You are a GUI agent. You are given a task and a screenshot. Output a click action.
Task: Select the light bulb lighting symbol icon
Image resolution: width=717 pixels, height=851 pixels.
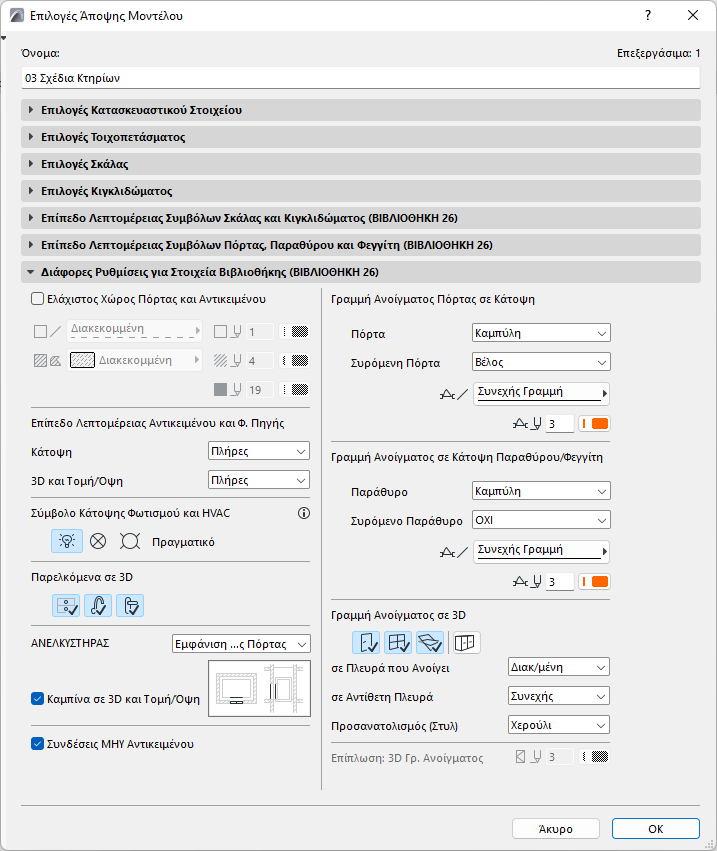click(x=67, y=541)
